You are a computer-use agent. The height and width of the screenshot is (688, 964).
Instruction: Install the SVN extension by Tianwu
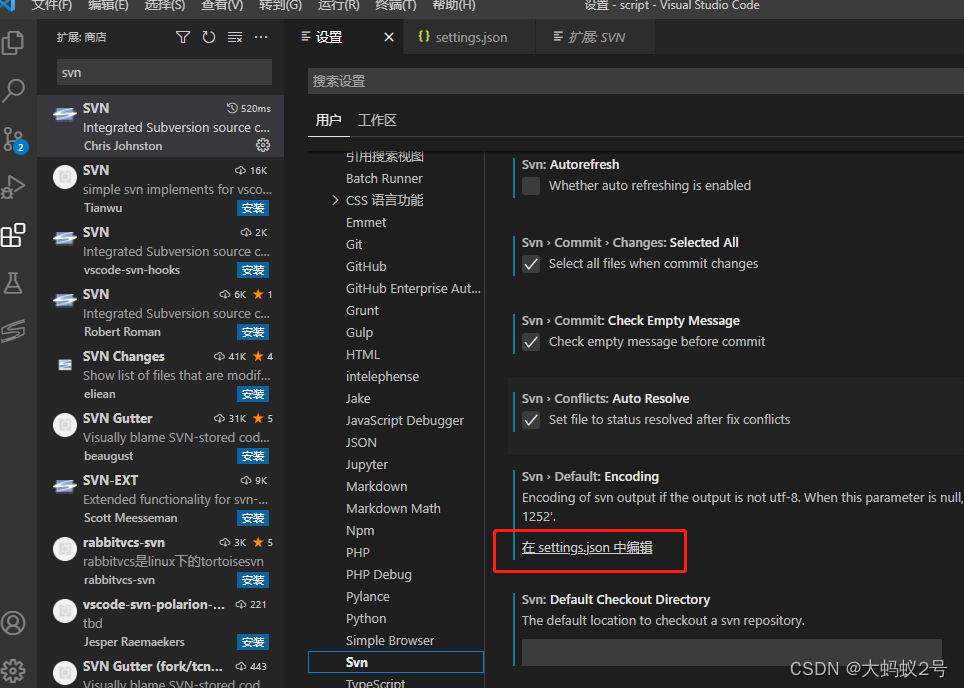click(253, 208)
